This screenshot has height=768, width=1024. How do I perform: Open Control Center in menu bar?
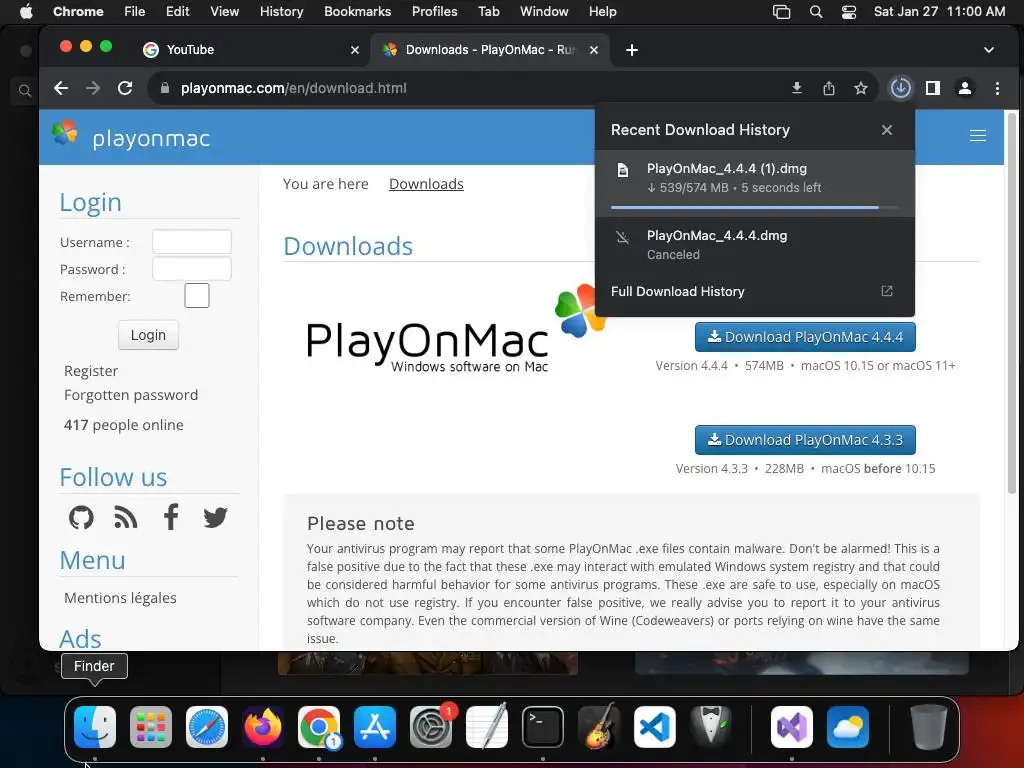848,12
